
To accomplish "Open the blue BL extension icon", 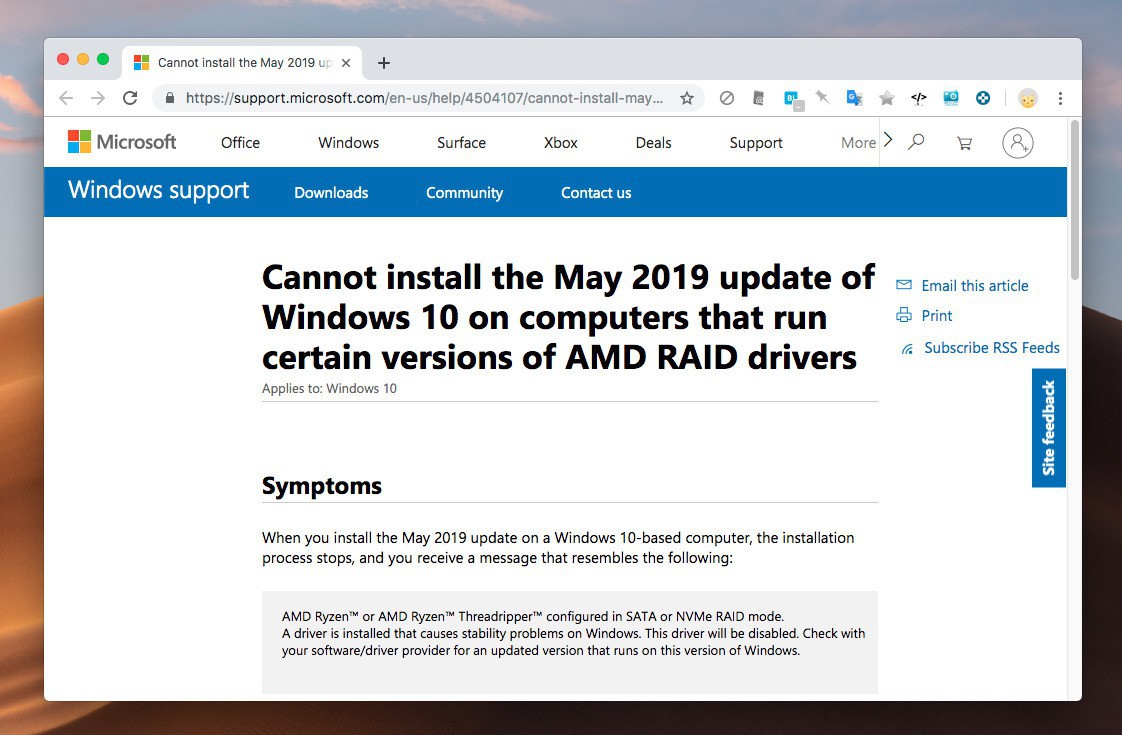I will pos(793,99).
